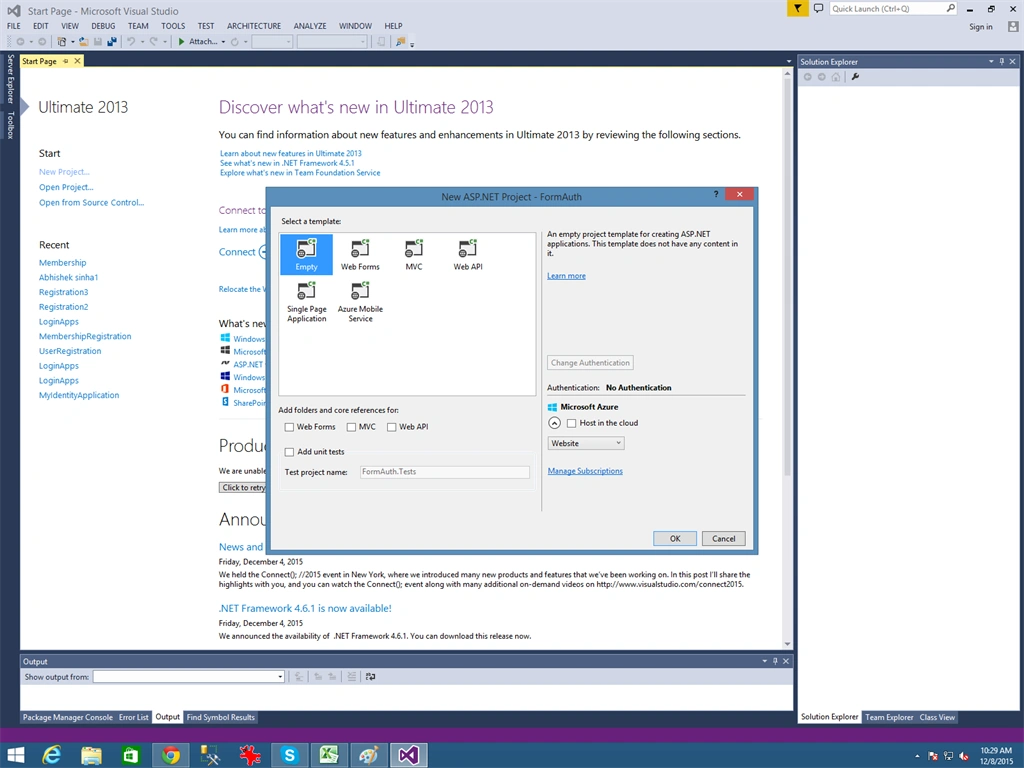The width and height of the screenshot is (1024, 768).
Task: Expand the Show output from dropdown
Action: [188, 677]
